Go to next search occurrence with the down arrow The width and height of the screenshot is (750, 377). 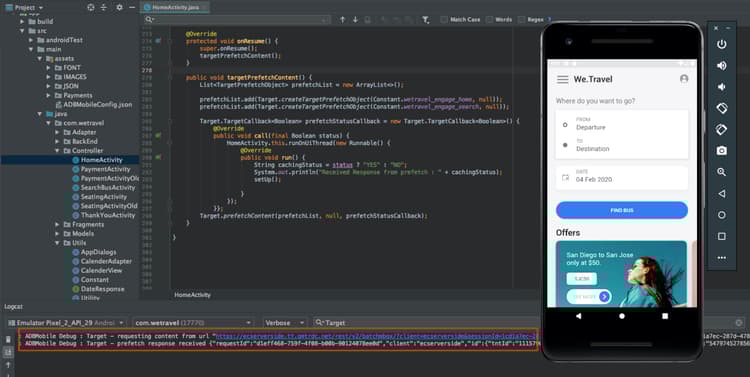point(355,20)
